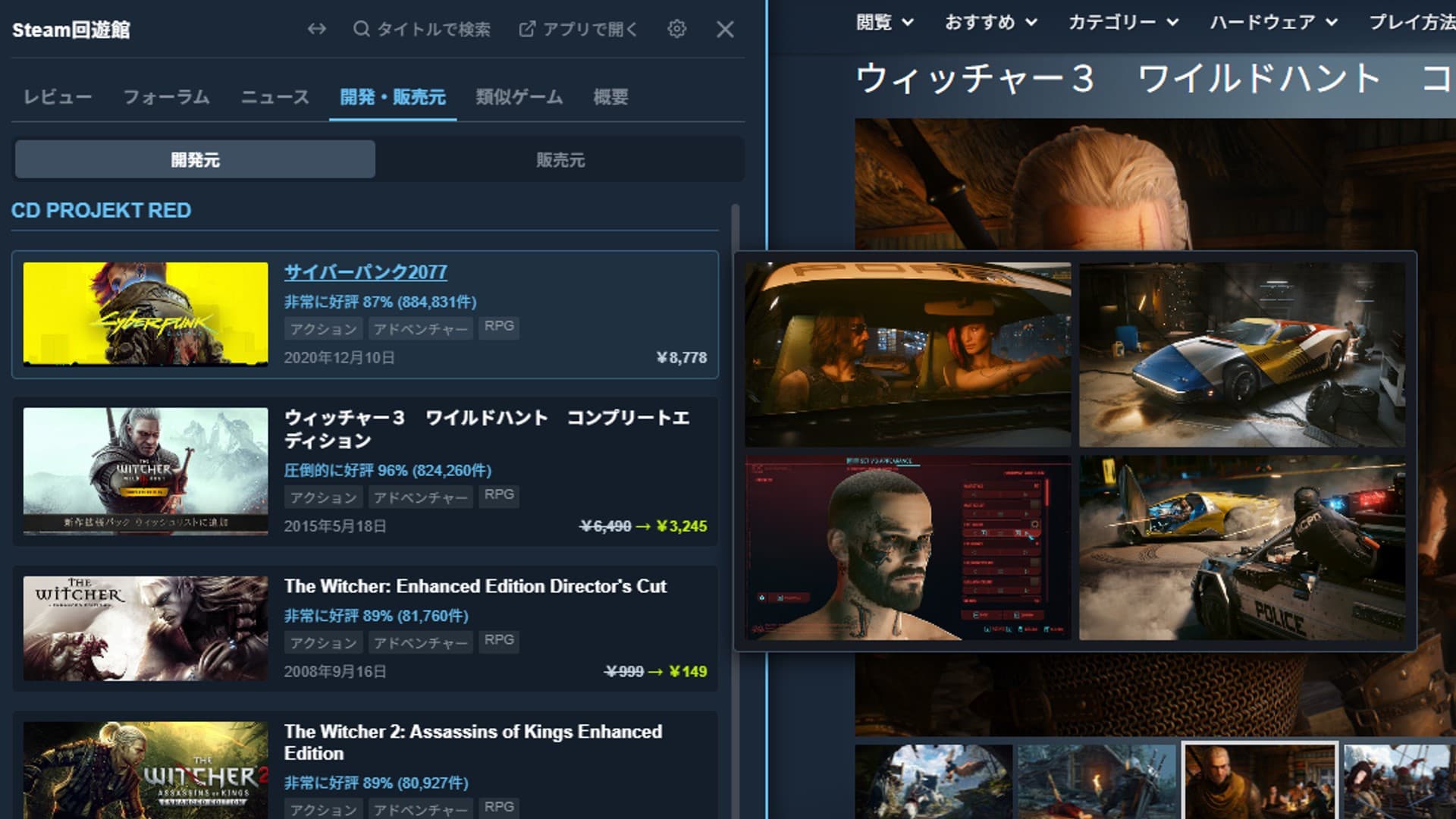This screenshot has height=819, width=1456.
Task: Click Witcher 3 review score 圧倒的に好評 96%
Action: 388,470
